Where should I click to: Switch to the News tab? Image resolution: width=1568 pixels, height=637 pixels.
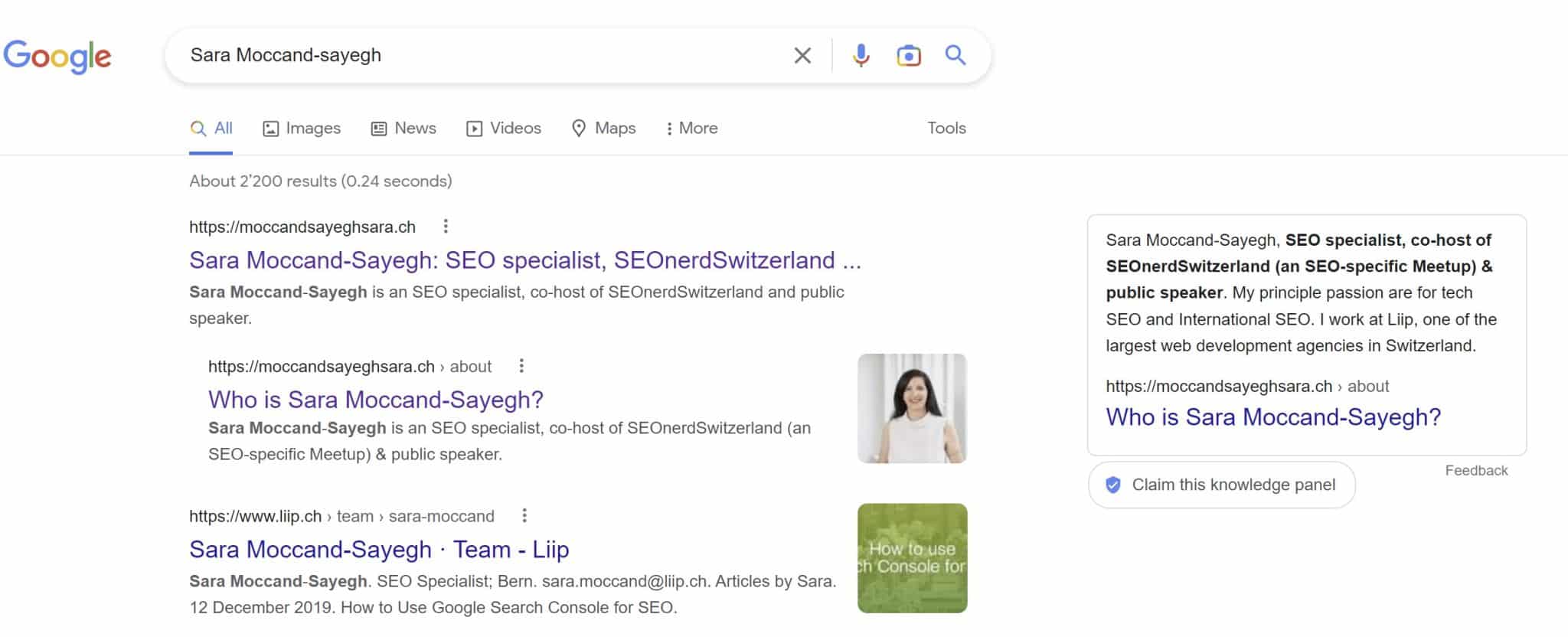(403, 128)
